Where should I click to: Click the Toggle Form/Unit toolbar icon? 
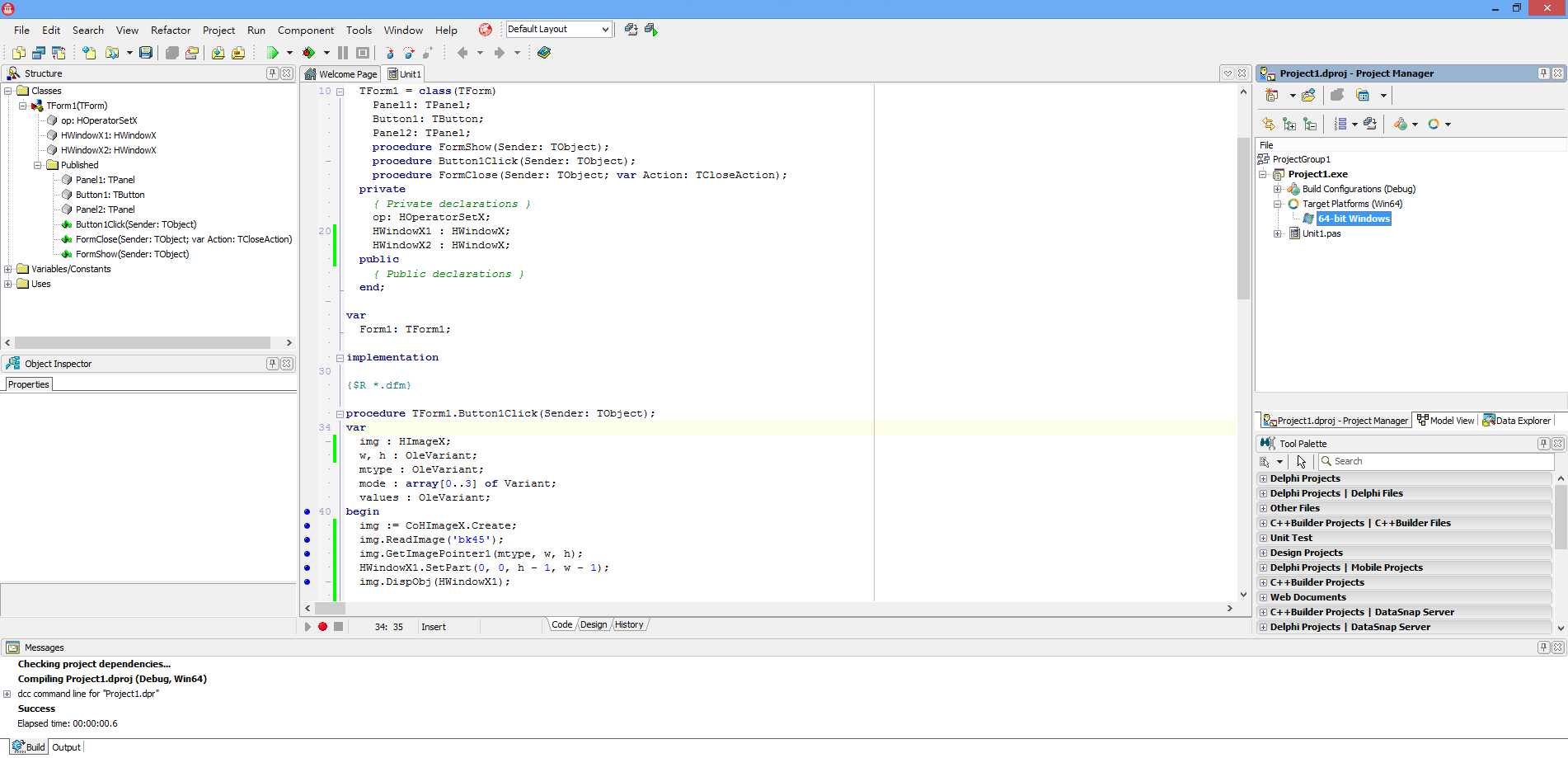pos(59,53)
